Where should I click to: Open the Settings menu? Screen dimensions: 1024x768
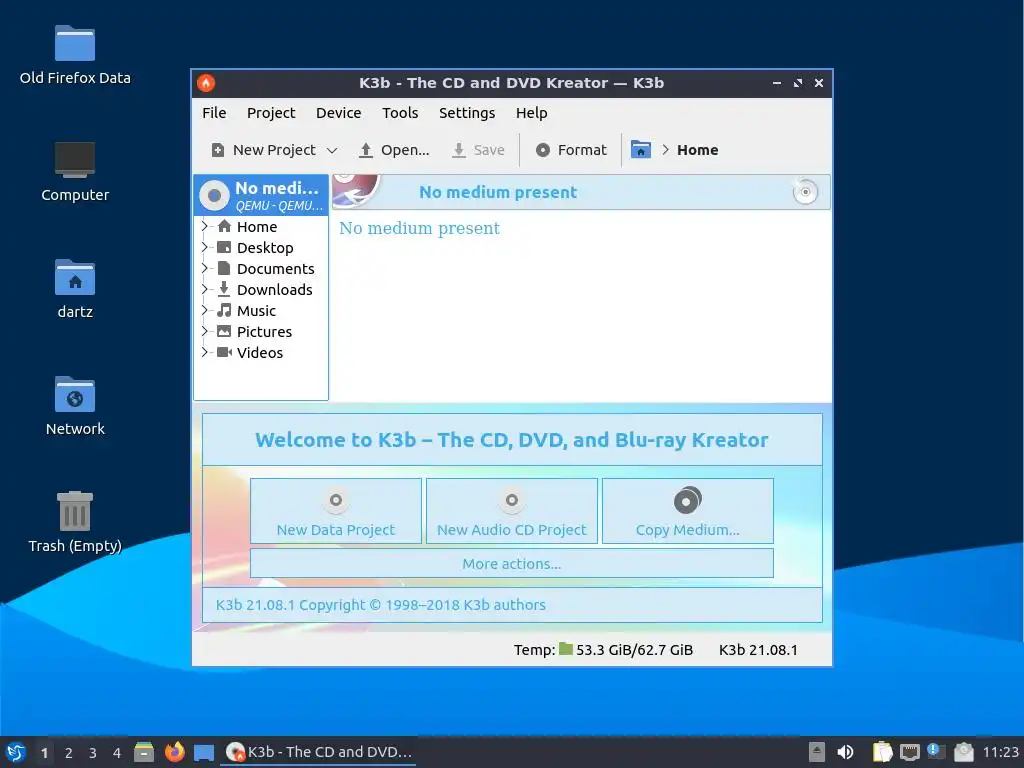467,113
